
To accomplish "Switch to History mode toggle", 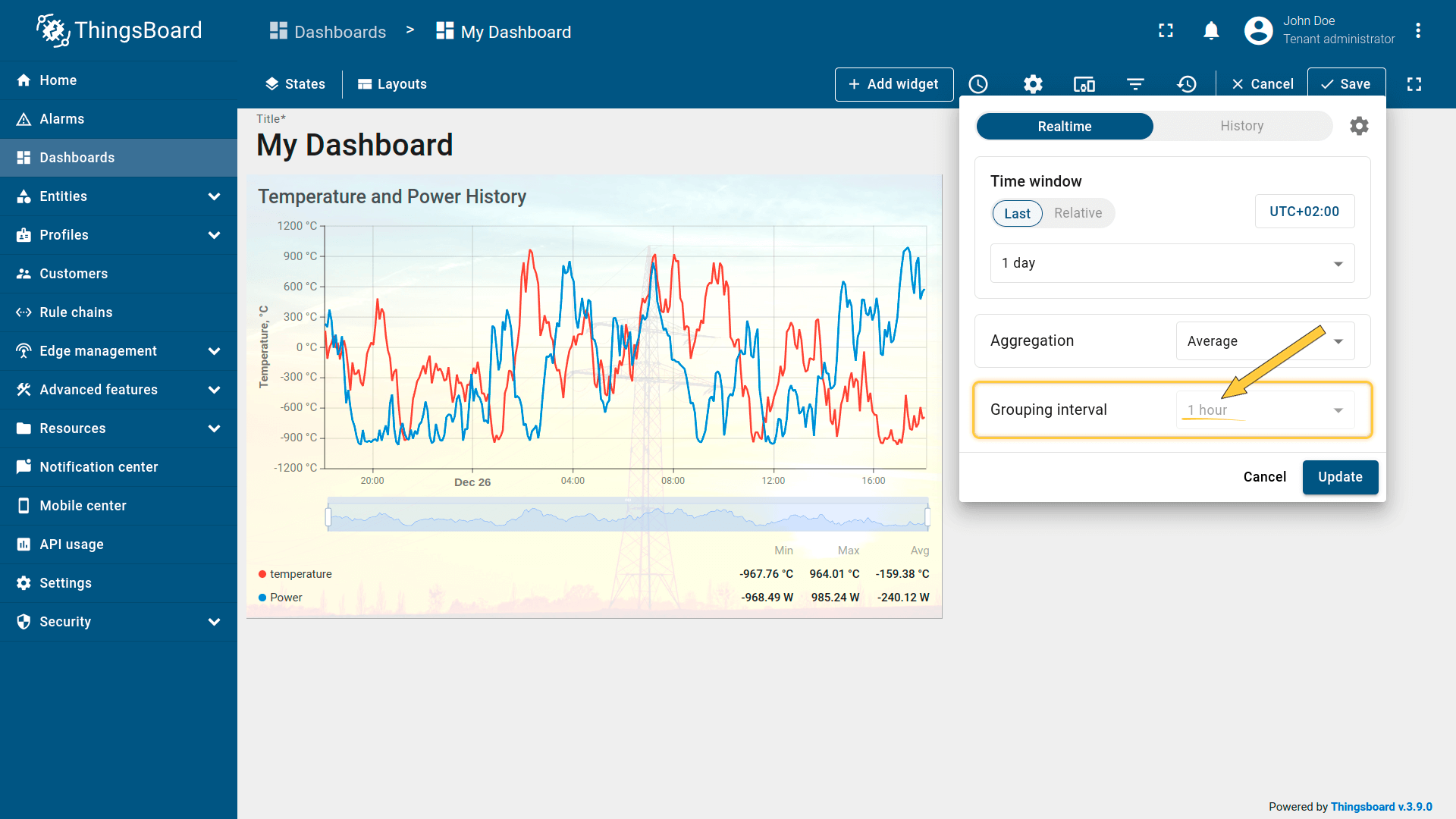I will pyautogui.click(x=1241, y=126).
